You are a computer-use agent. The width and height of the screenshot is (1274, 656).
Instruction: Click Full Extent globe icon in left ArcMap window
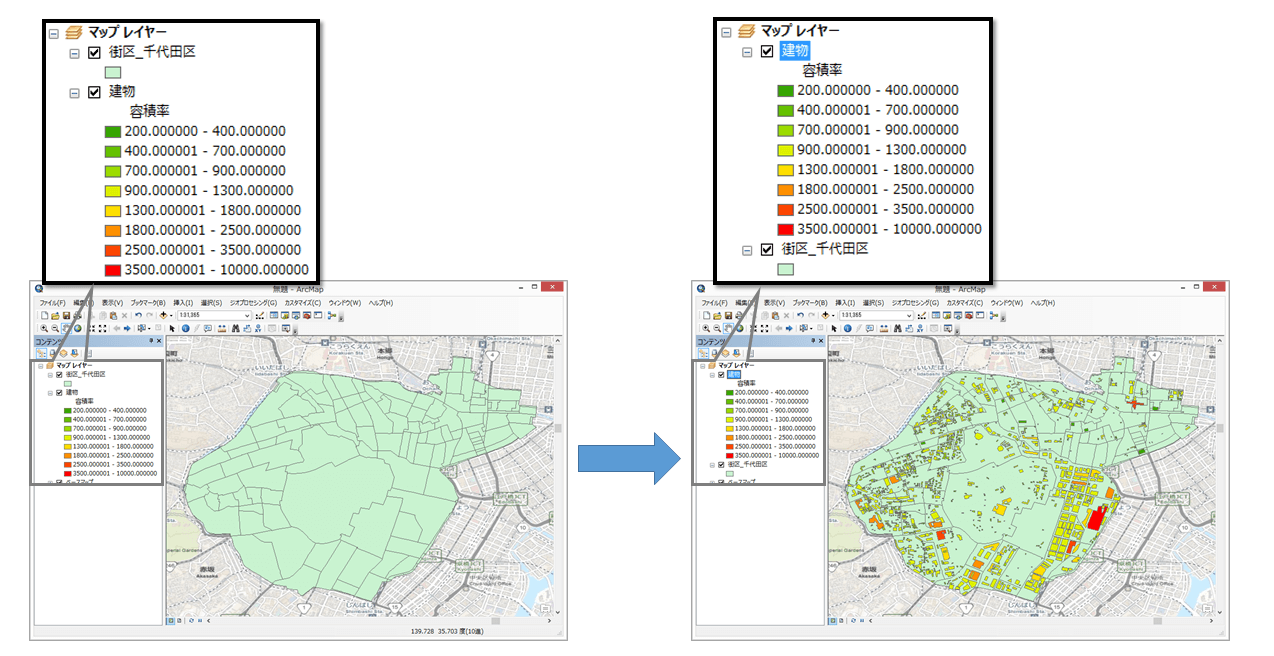coord(77,328)
